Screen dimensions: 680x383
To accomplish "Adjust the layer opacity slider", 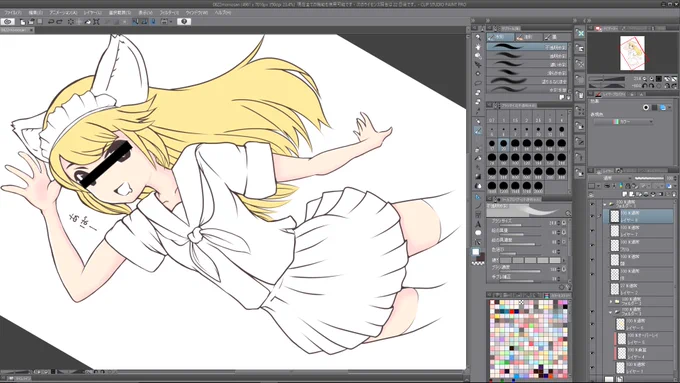I will 648,178.
